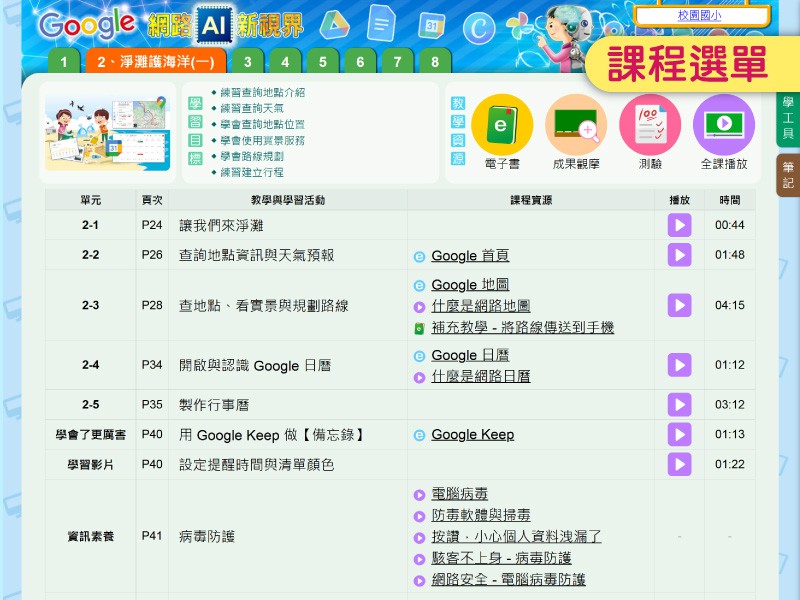The height and width of the screenshot is (600, 800).
Task: Play the unit 2-3 lesson video
Action: 679,305
